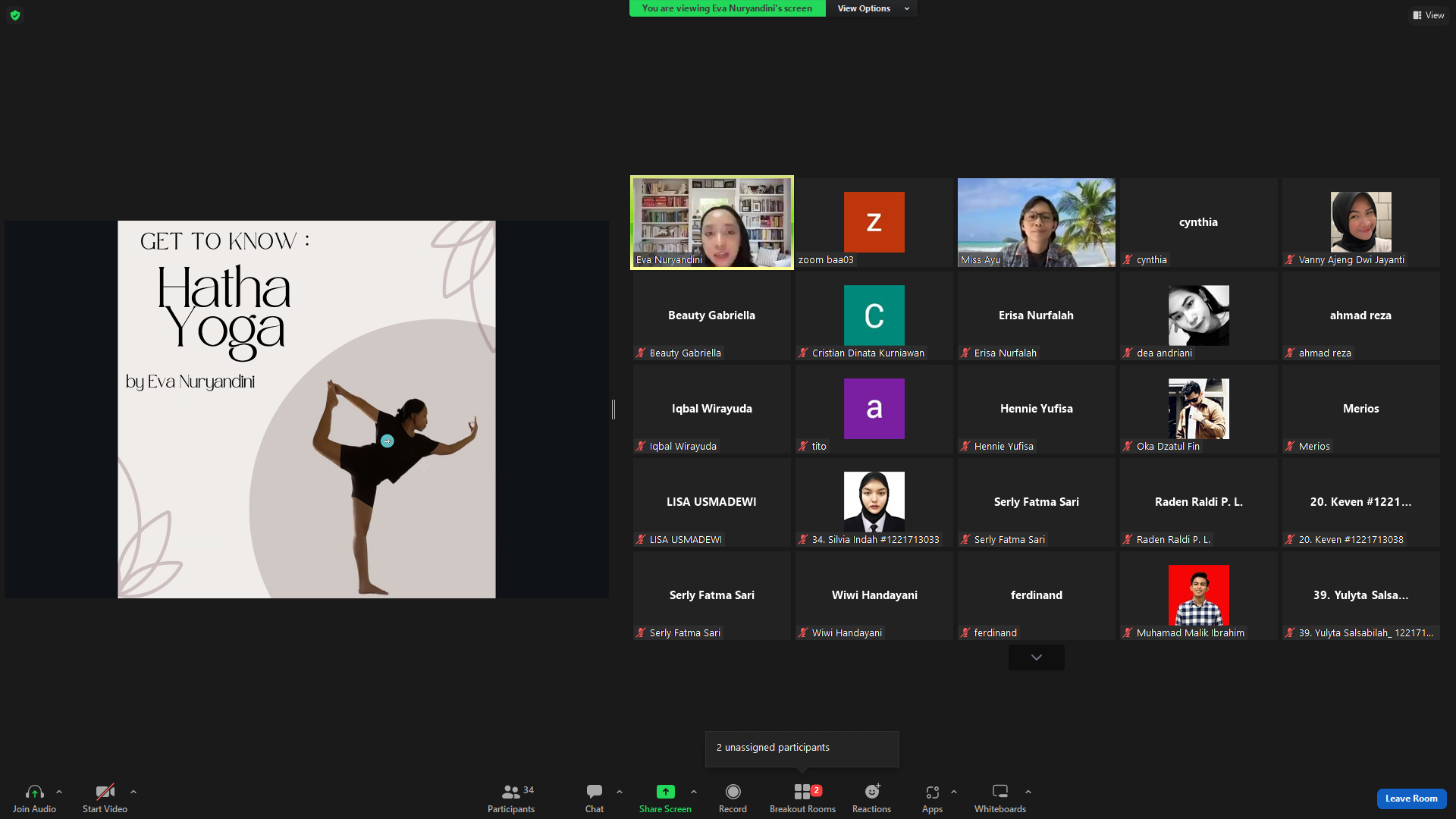Expand share options arrow beside Share Screen
1456x819 pixels.
point(694,792)
